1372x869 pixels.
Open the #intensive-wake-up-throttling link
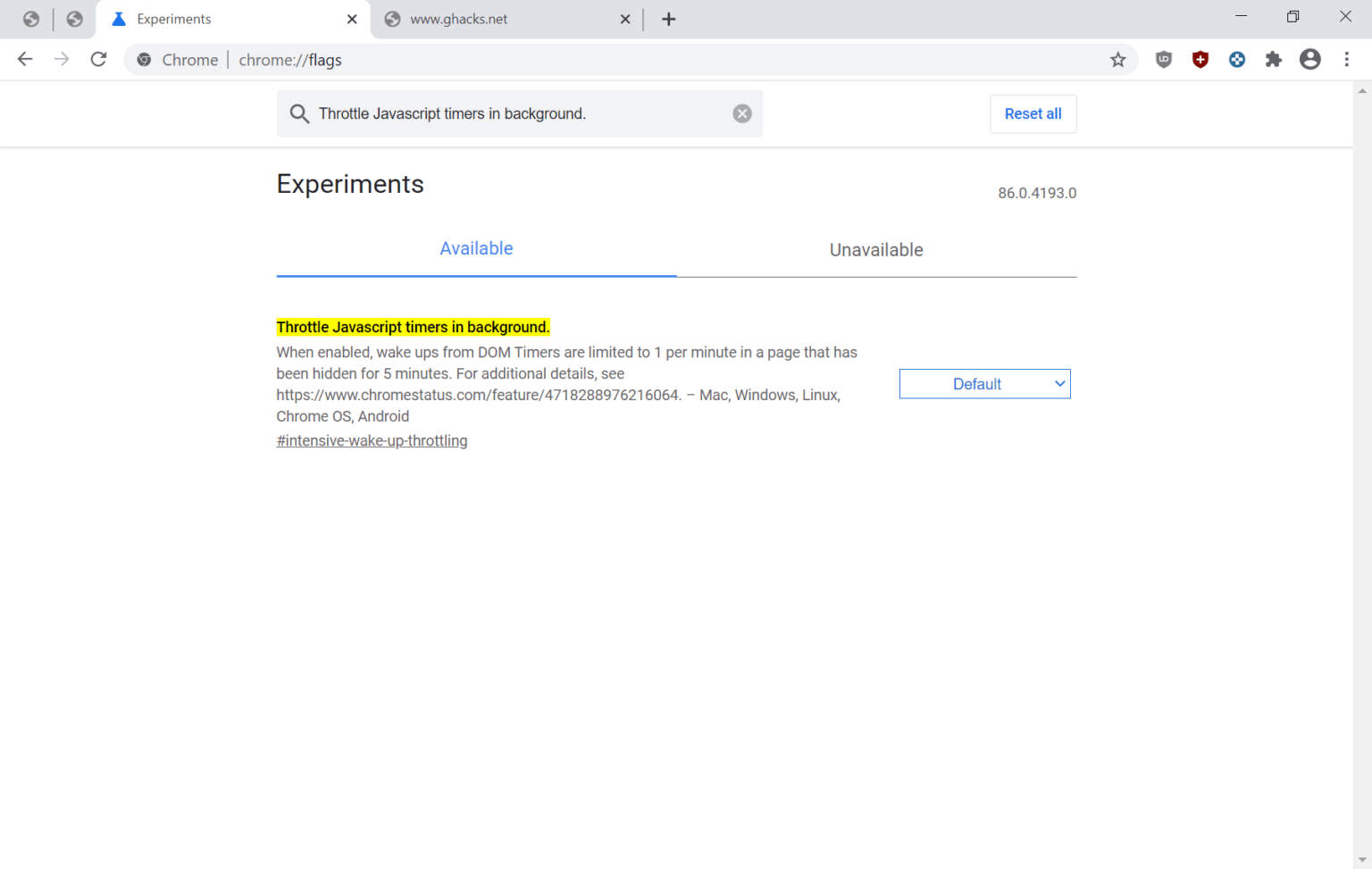pos(372,440)
